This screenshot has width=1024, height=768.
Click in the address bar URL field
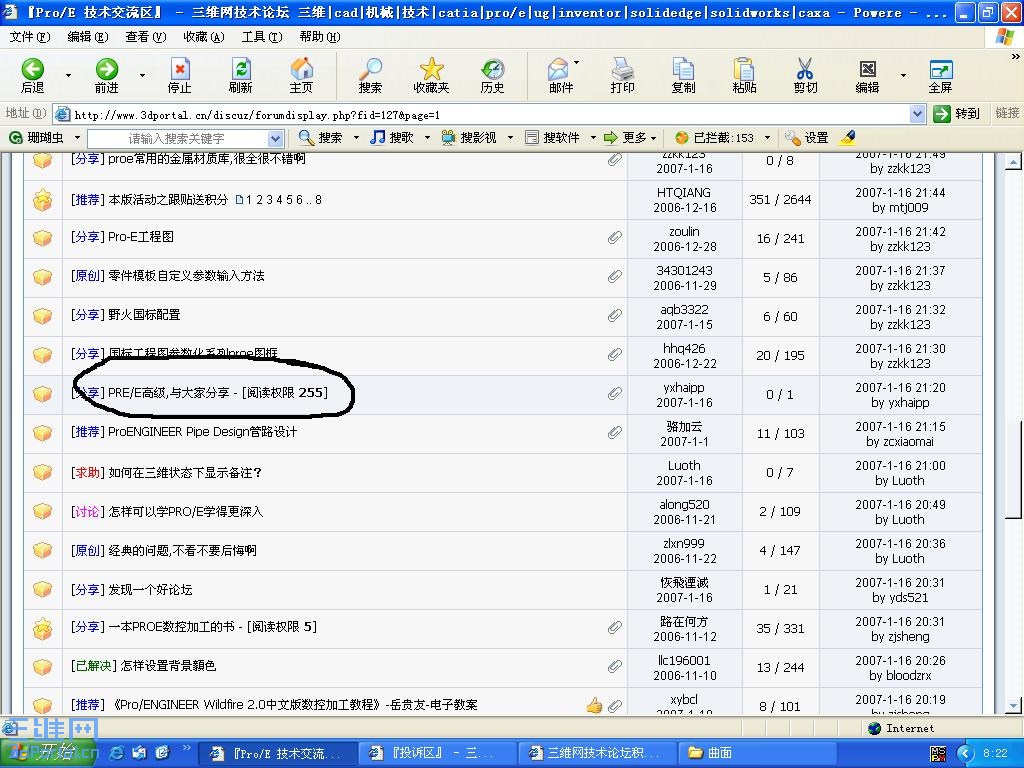[490, 115]
